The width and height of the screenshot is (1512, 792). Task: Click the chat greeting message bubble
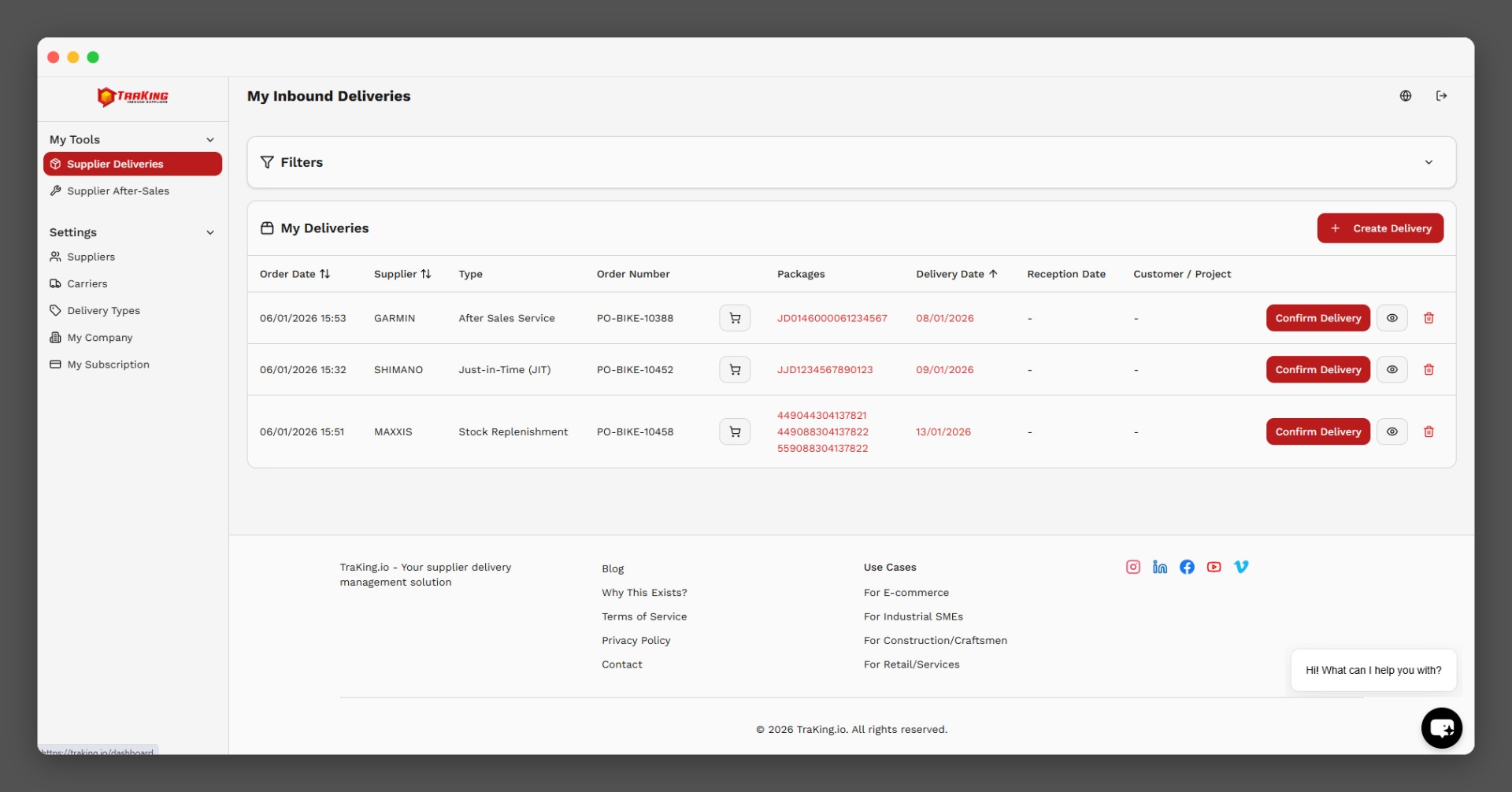pos(1373,670)
